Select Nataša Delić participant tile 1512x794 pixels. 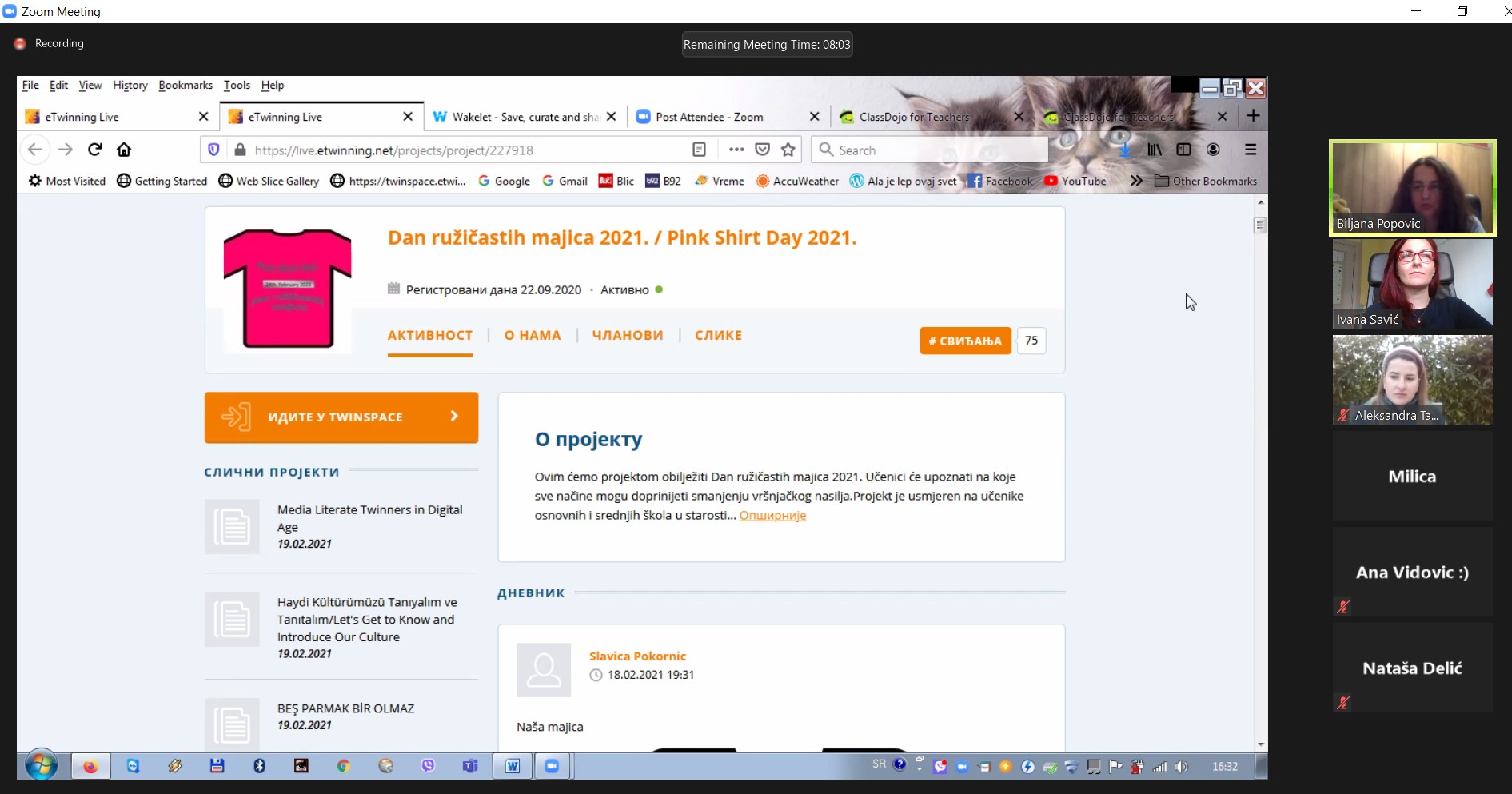pos(1412,668)
